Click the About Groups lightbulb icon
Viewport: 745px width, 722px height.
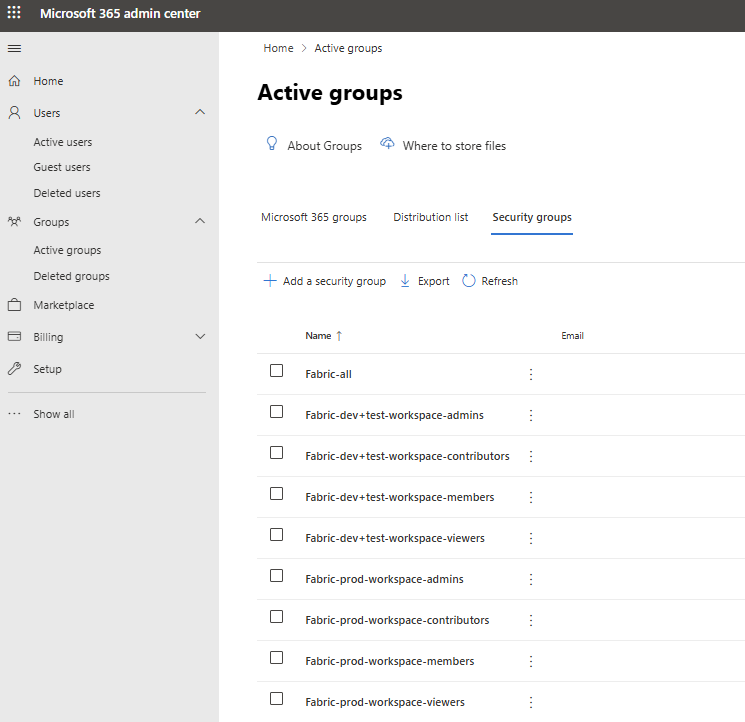(272, 143)
